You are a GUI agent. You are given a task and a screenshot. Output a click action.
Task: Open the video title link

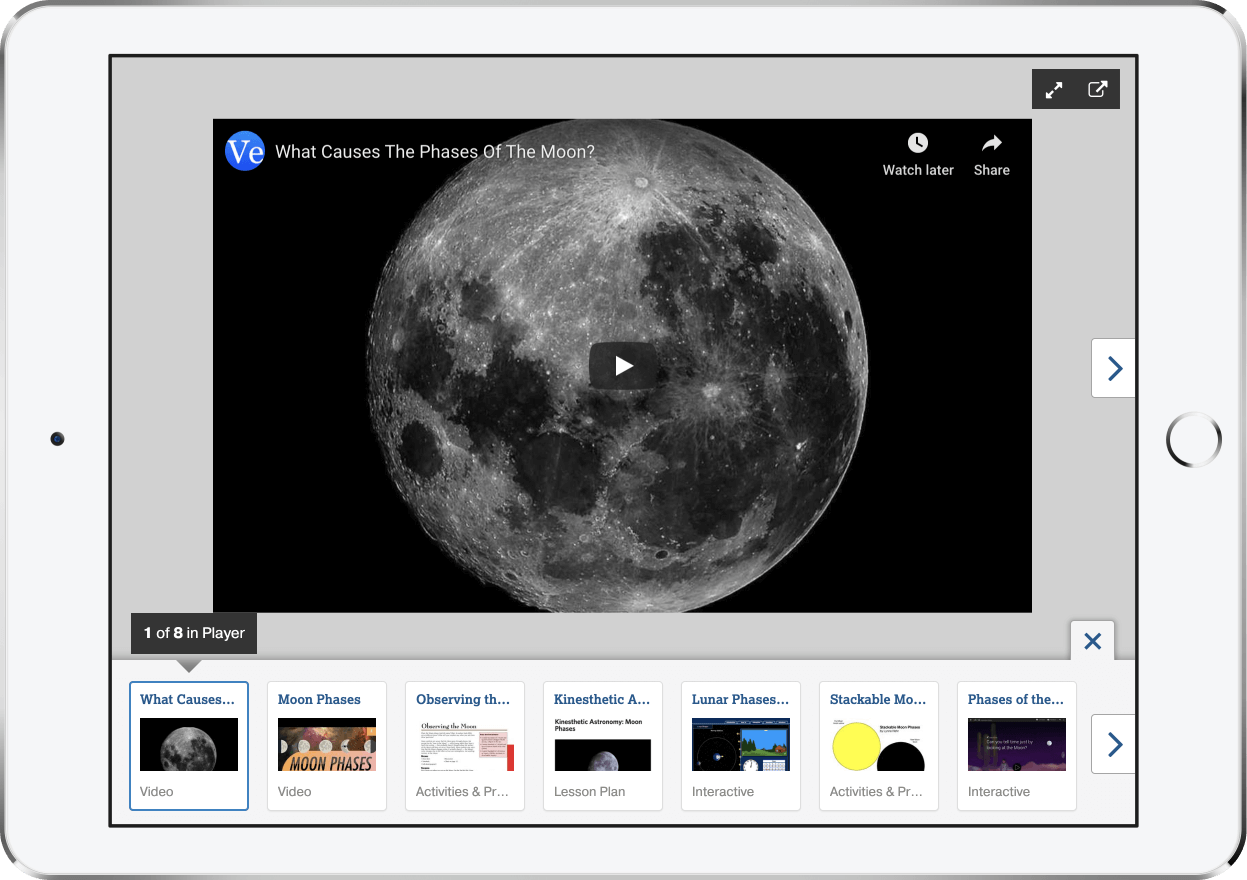(x=435, y=152)
